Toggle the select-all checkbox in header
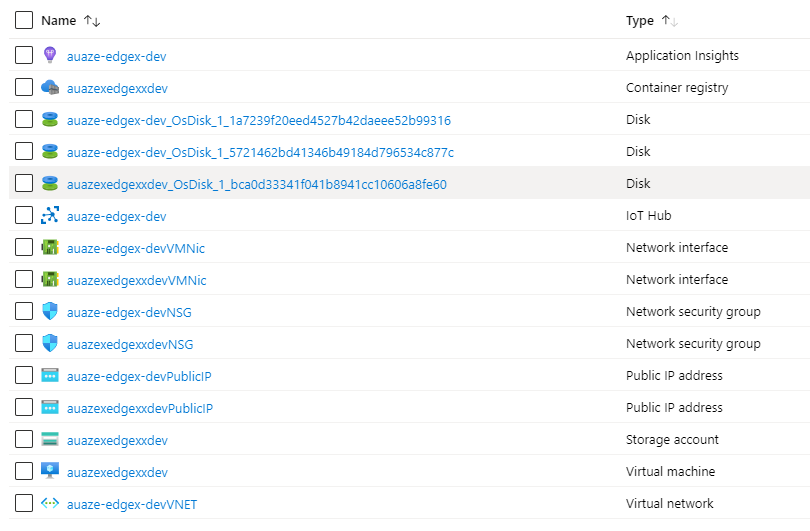The width and height of the screenshot is (810, 531). click(24, 21)
